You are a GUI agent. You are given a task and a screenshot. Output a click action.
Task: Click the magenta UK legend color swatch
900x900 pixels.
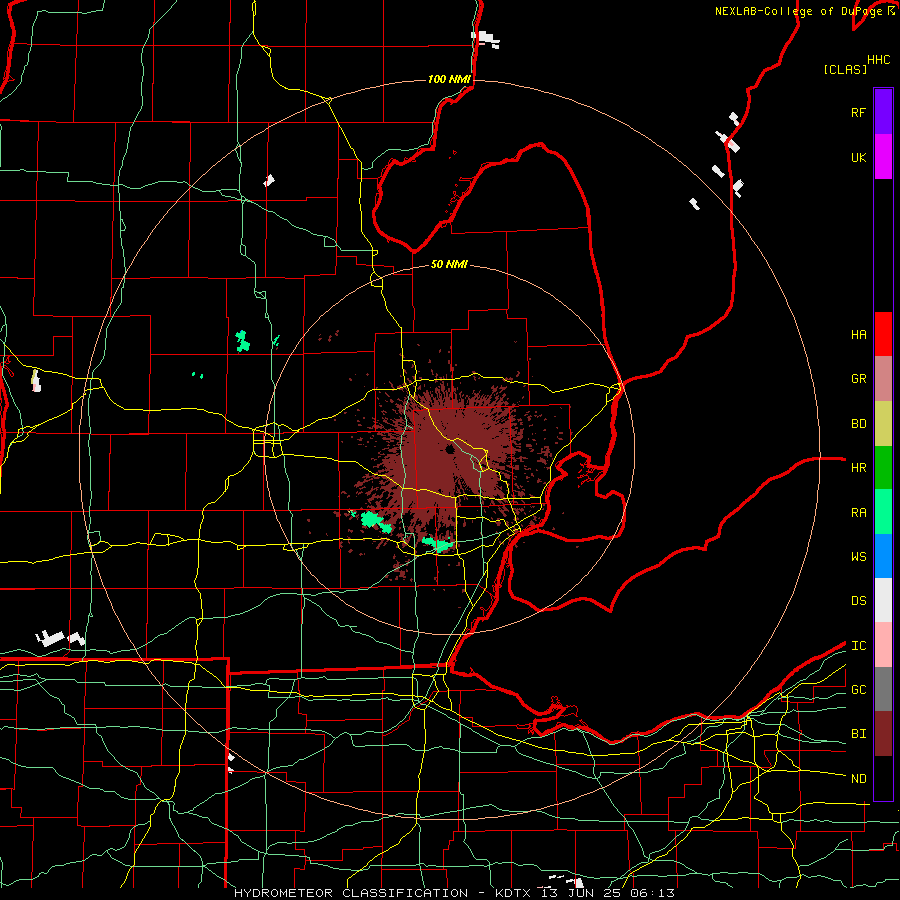point(883,157)
